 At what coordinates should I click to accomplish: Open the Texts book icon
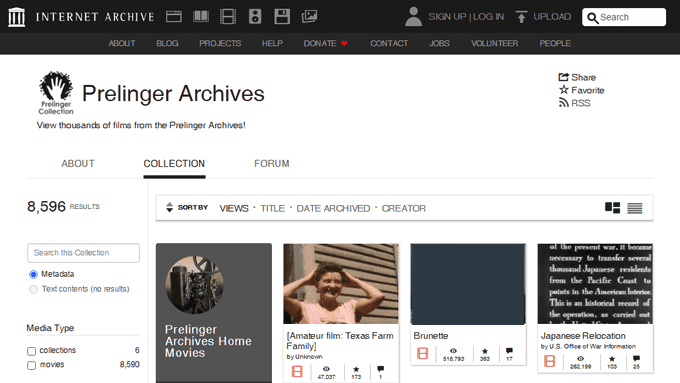(201, 17)
